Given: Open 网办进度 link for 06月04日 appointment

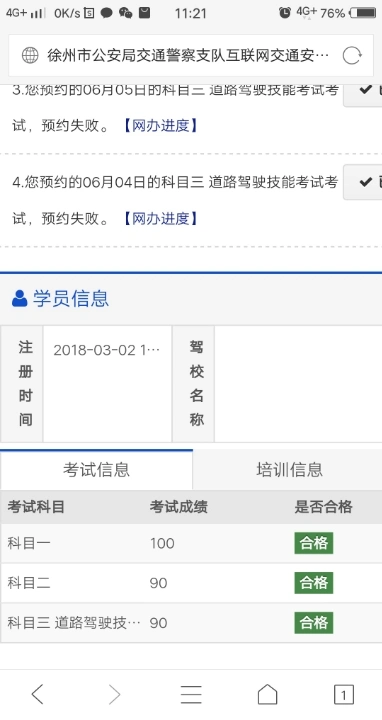Looking at the screenshot, I should pos(161,218).
